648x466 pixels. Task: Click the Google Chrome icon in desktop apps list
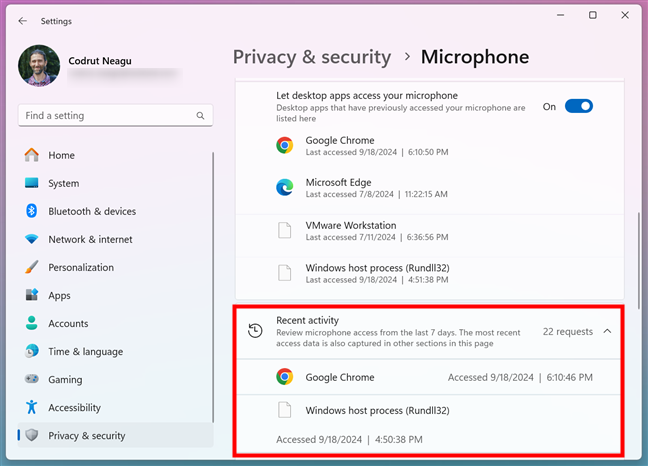pyautogui.click(x=285, y=146)
